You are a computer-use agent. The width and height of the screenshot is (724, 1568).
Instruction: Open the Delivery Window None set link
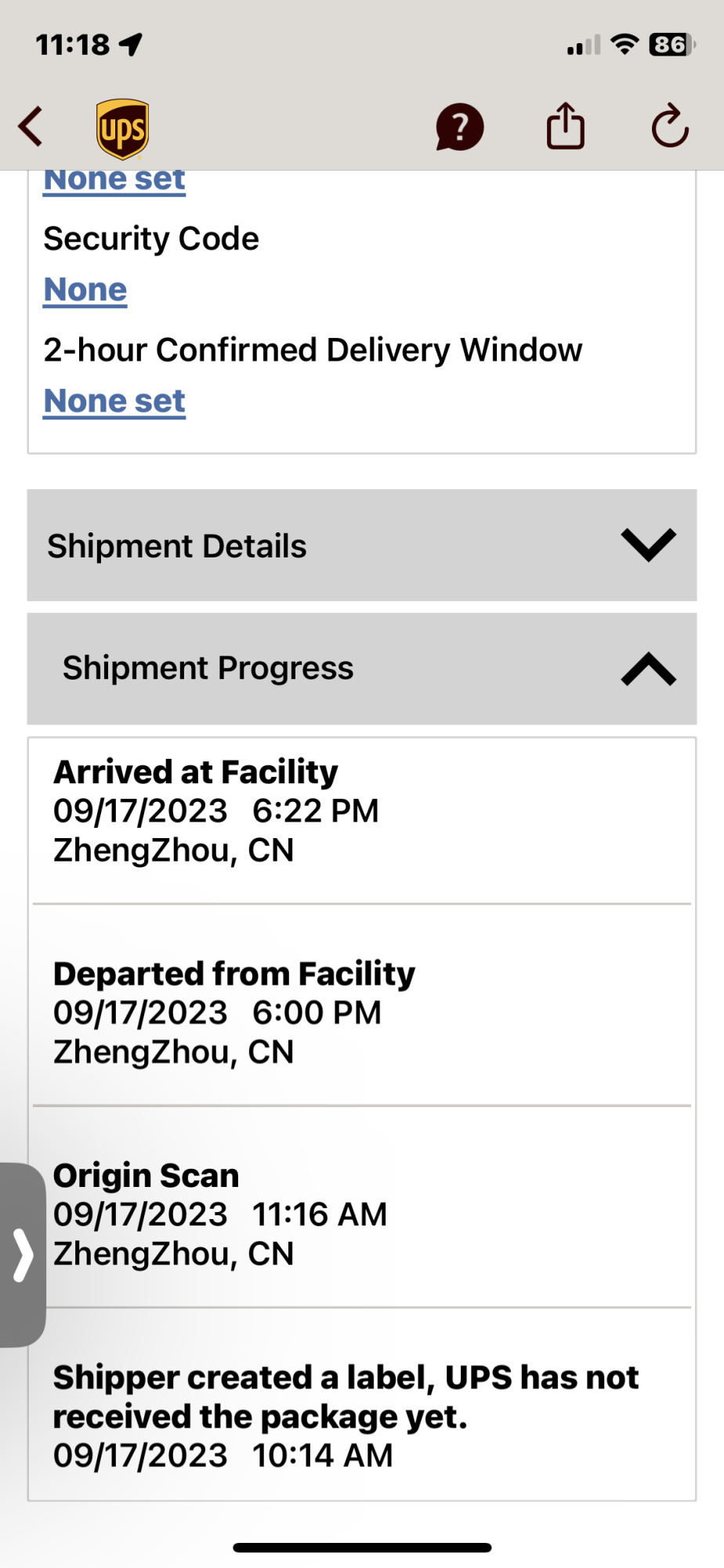(x=114, y=401)
